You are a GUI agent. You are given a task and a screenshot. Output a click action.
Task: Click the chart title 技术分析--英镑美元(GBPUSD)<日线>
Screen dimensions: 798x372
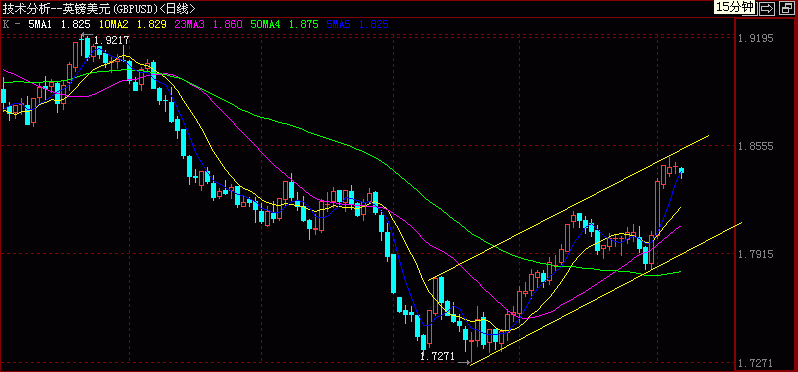[98, 9]
